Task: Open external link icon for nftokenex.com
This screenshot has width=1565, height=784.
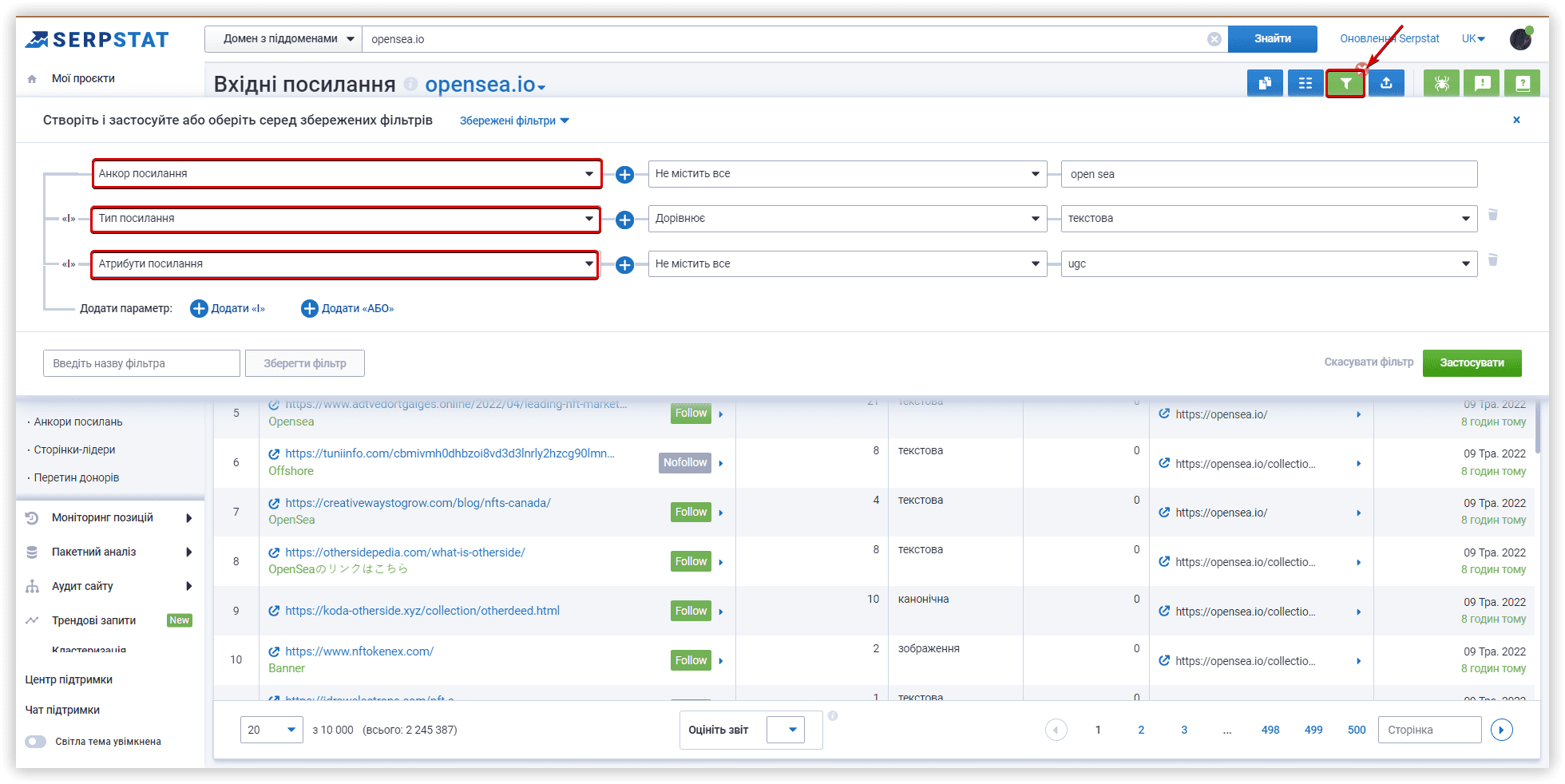Action: [x=274, y=651]
